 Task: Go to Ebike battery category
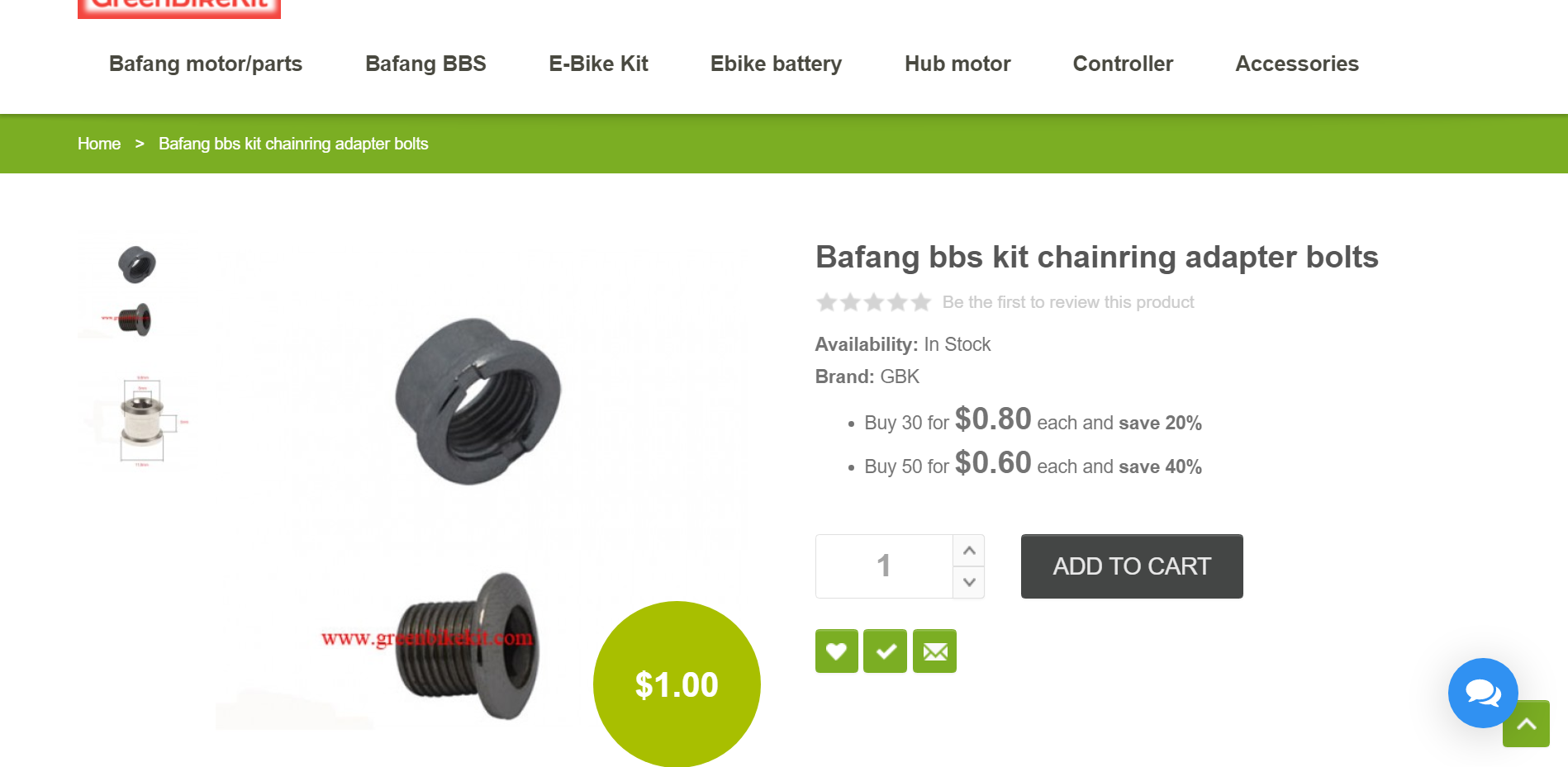pos(776,64)
